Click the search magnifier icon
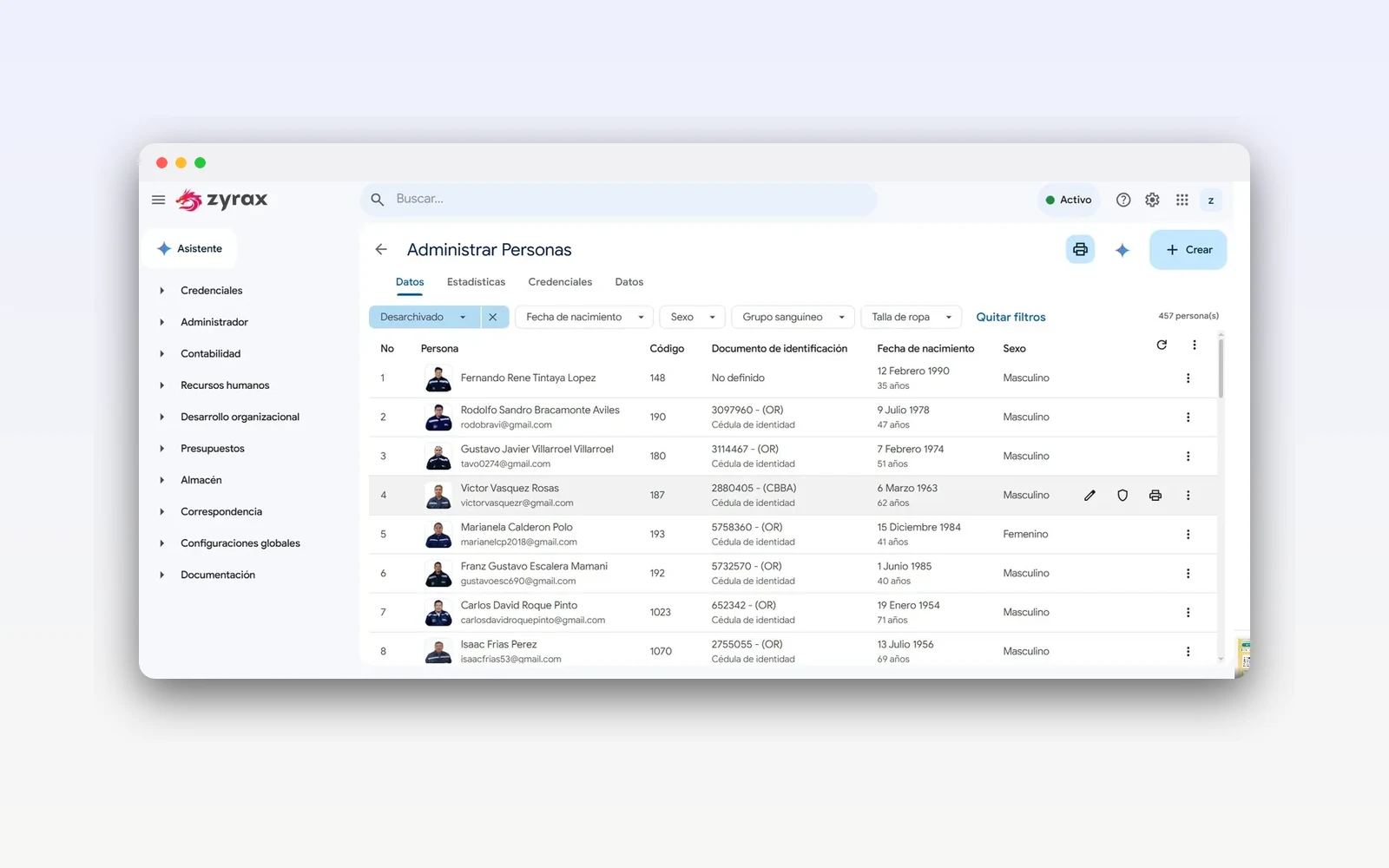Viewport: 1389px width, 868px height. tap(378, 200)
